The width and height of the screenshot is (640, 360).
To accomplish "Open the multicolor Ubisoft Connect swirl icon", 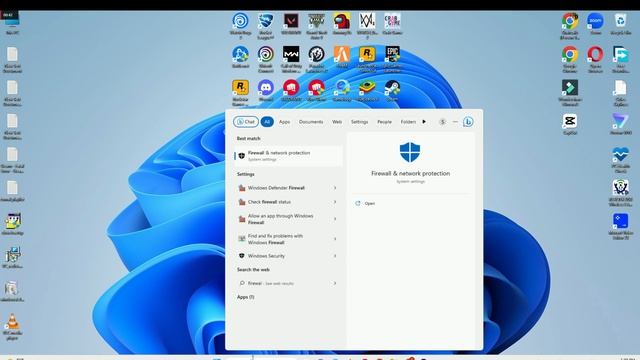I will (266, 54).
